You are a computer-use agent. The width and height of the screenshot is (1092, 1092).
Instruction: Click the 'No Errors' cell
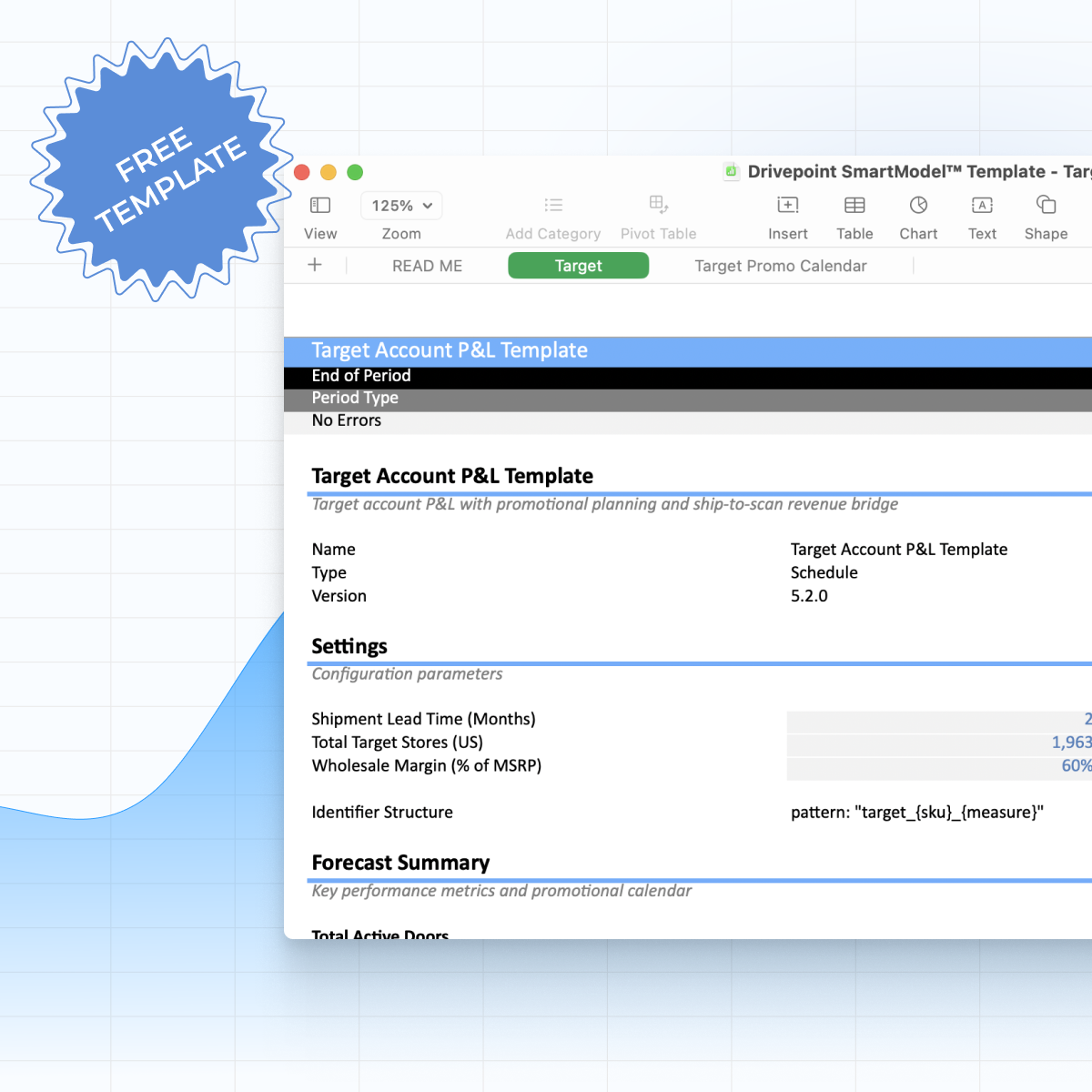pos(347,420)
